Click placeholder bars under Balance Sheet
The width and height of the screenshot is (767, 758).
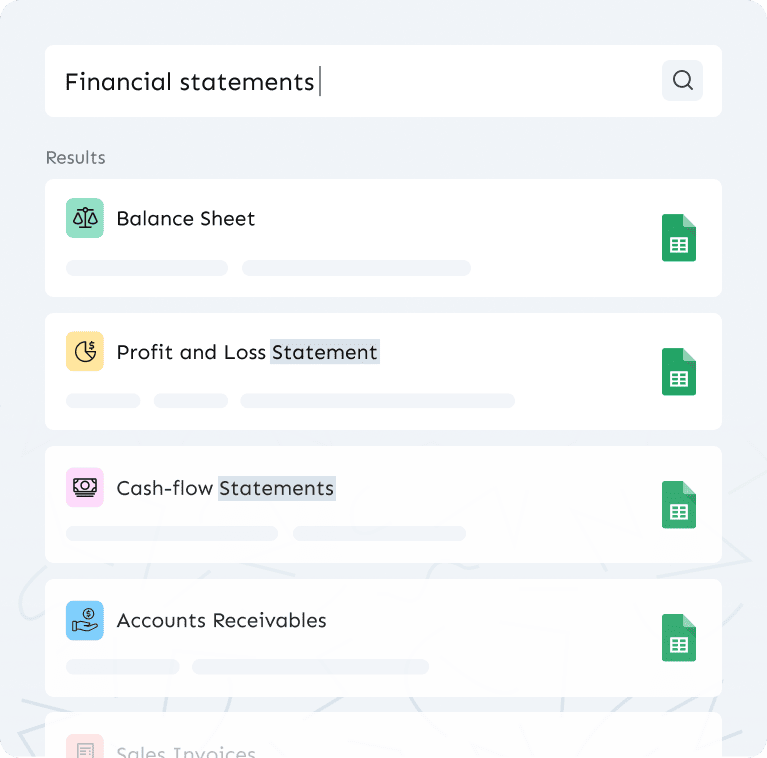pos(268,268)
